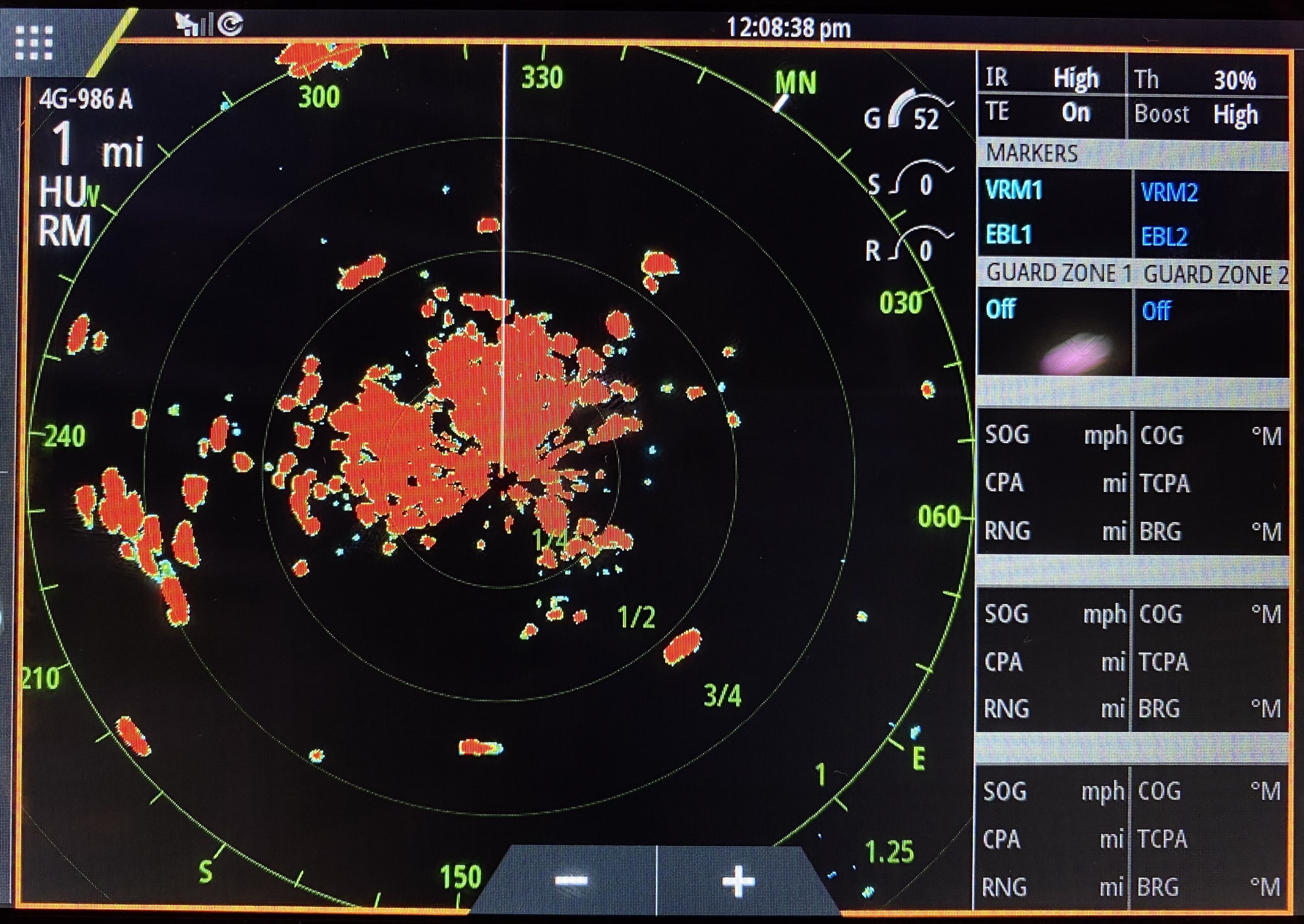Viewport: 1304px width, 924px height.
Task: Open the home grid menu icon
Action: (34, 43)
